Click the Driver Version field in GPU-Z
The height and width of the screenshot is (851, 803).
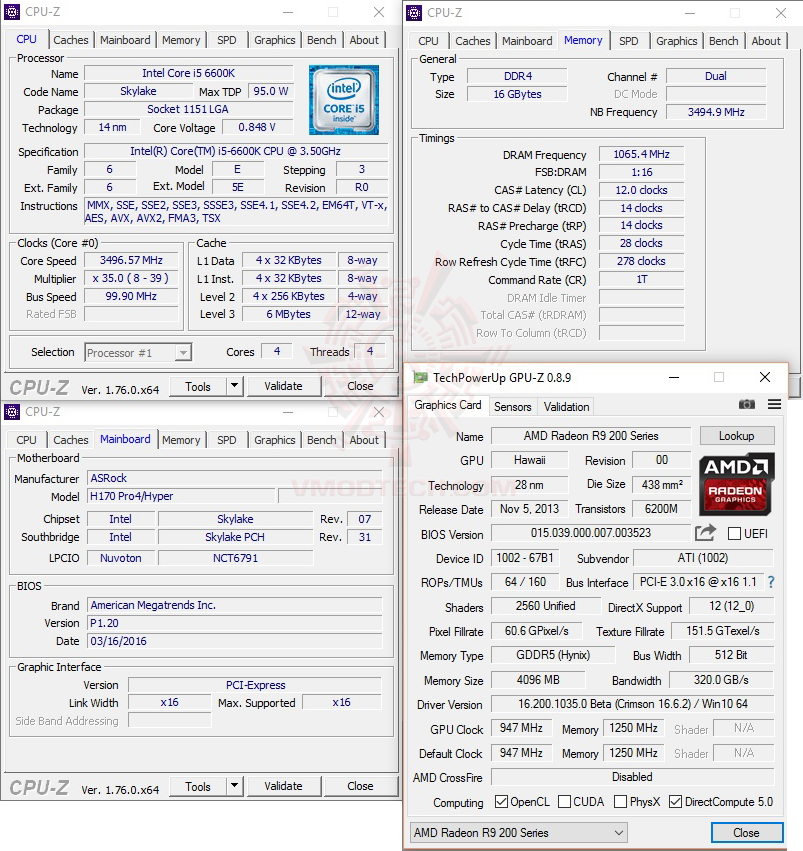click(633, 704)
